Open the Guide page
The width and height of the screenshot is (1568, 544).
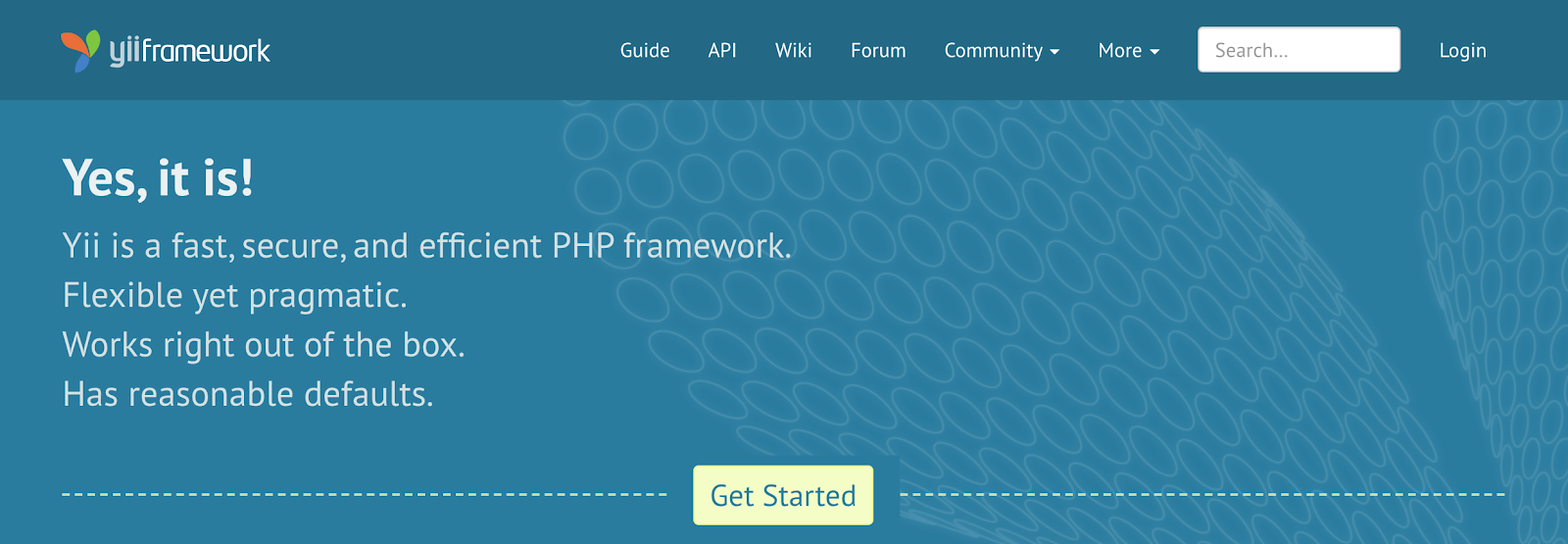(645, 51)
